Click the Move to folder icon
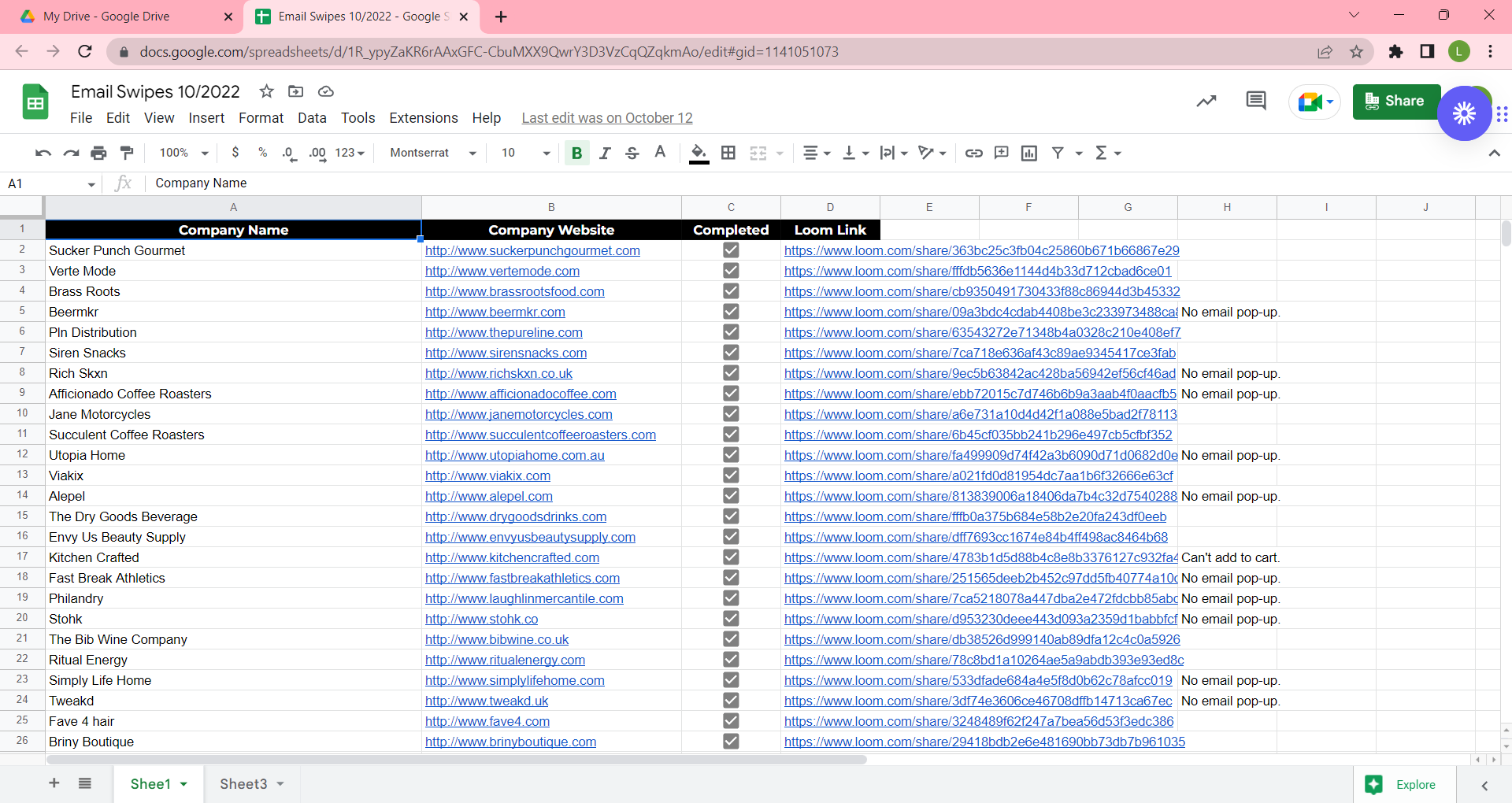This screenshot has height=803, width=1512. point(296,91)
